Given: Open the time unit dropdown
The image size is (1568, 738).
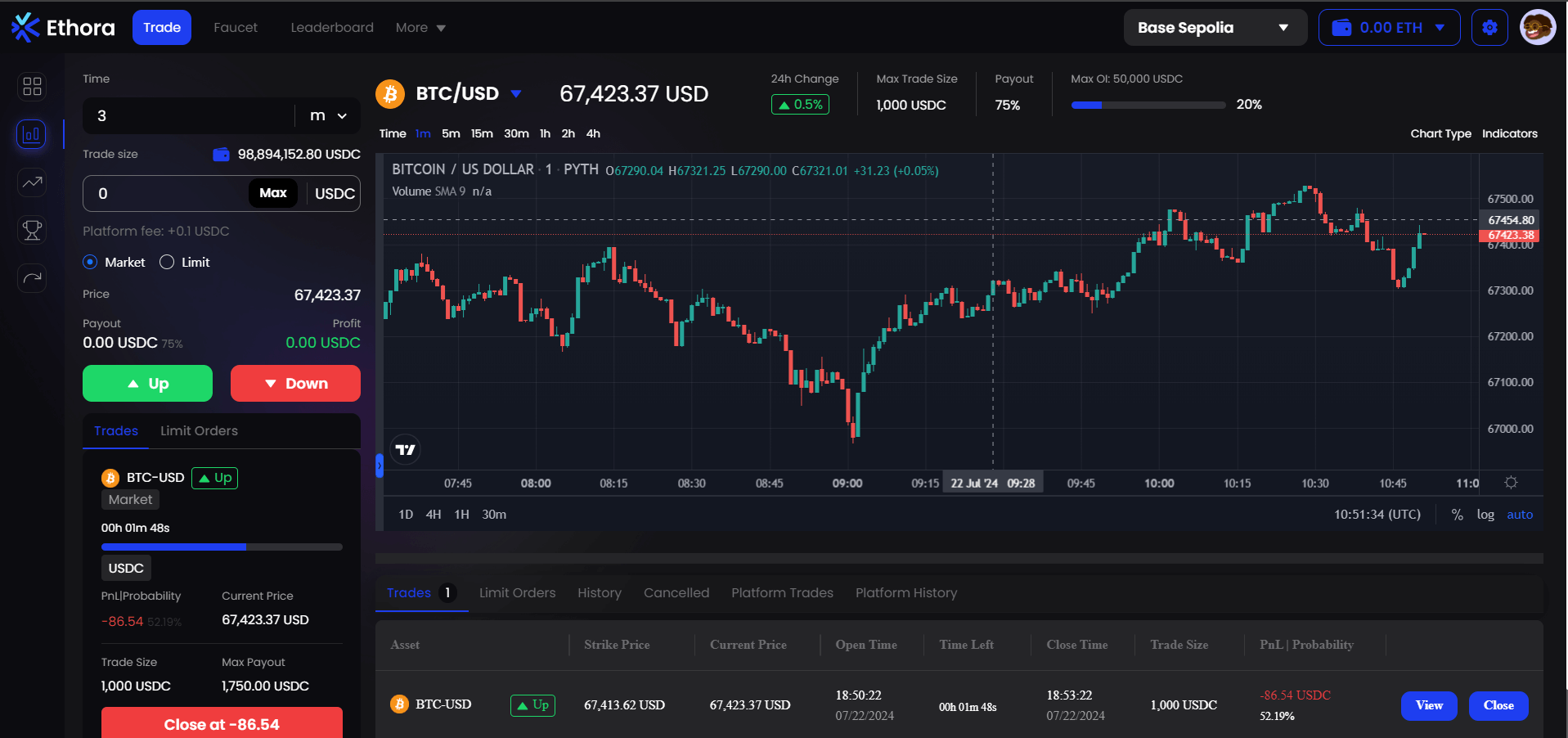Looking at the screenshot, I should coord(329,116).
